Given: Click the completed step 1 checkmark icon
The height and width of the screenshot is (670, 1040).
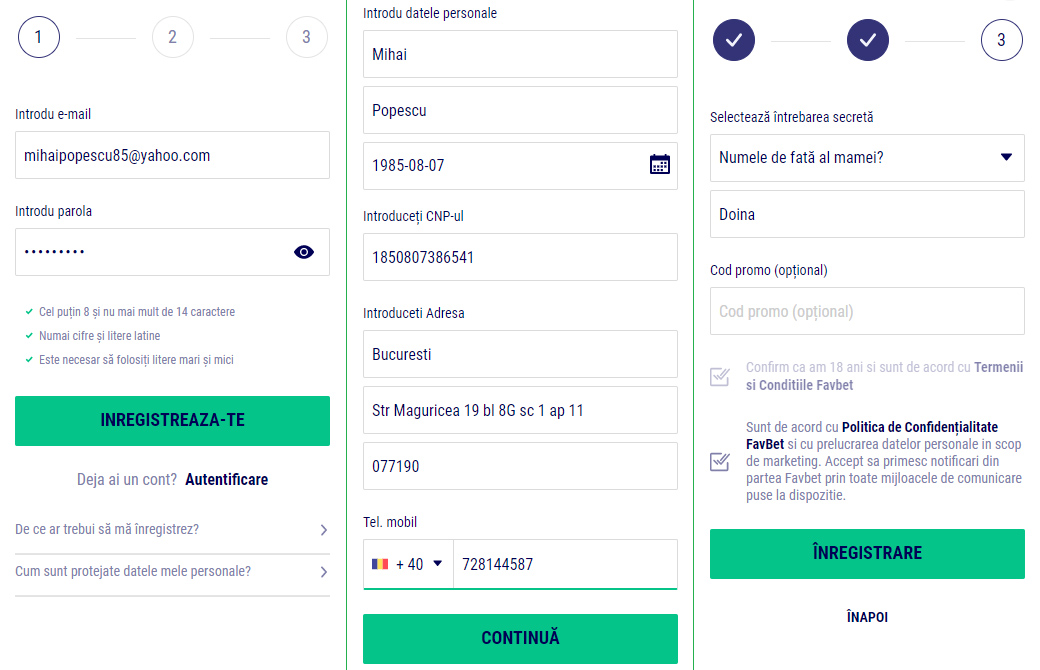Looking at the screenshot, I should [733, 40].
